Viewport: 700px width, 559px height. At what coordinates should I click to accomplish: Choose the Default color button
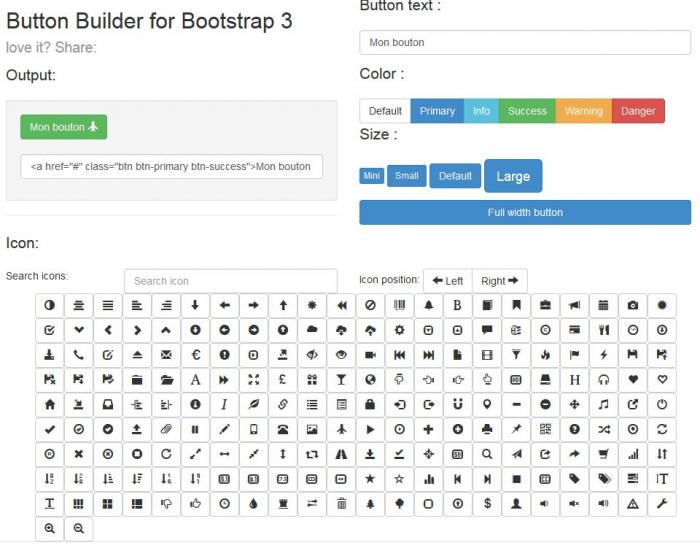pos(385,111)
